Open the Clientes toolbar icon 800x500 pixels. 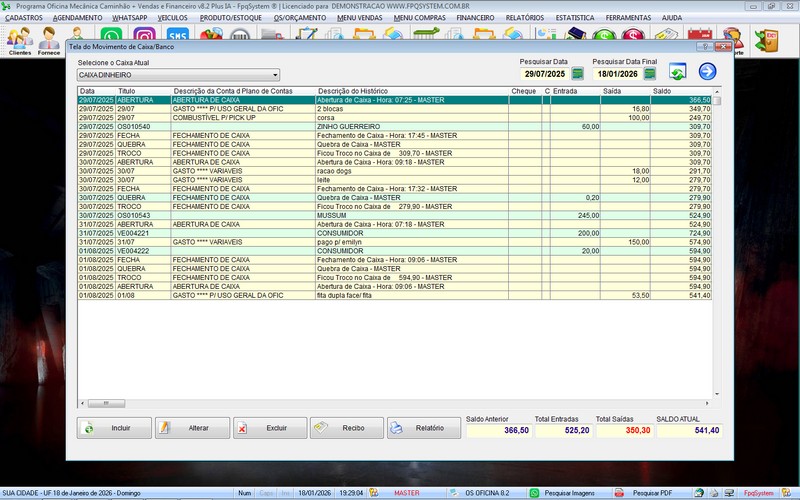(19, 40)
